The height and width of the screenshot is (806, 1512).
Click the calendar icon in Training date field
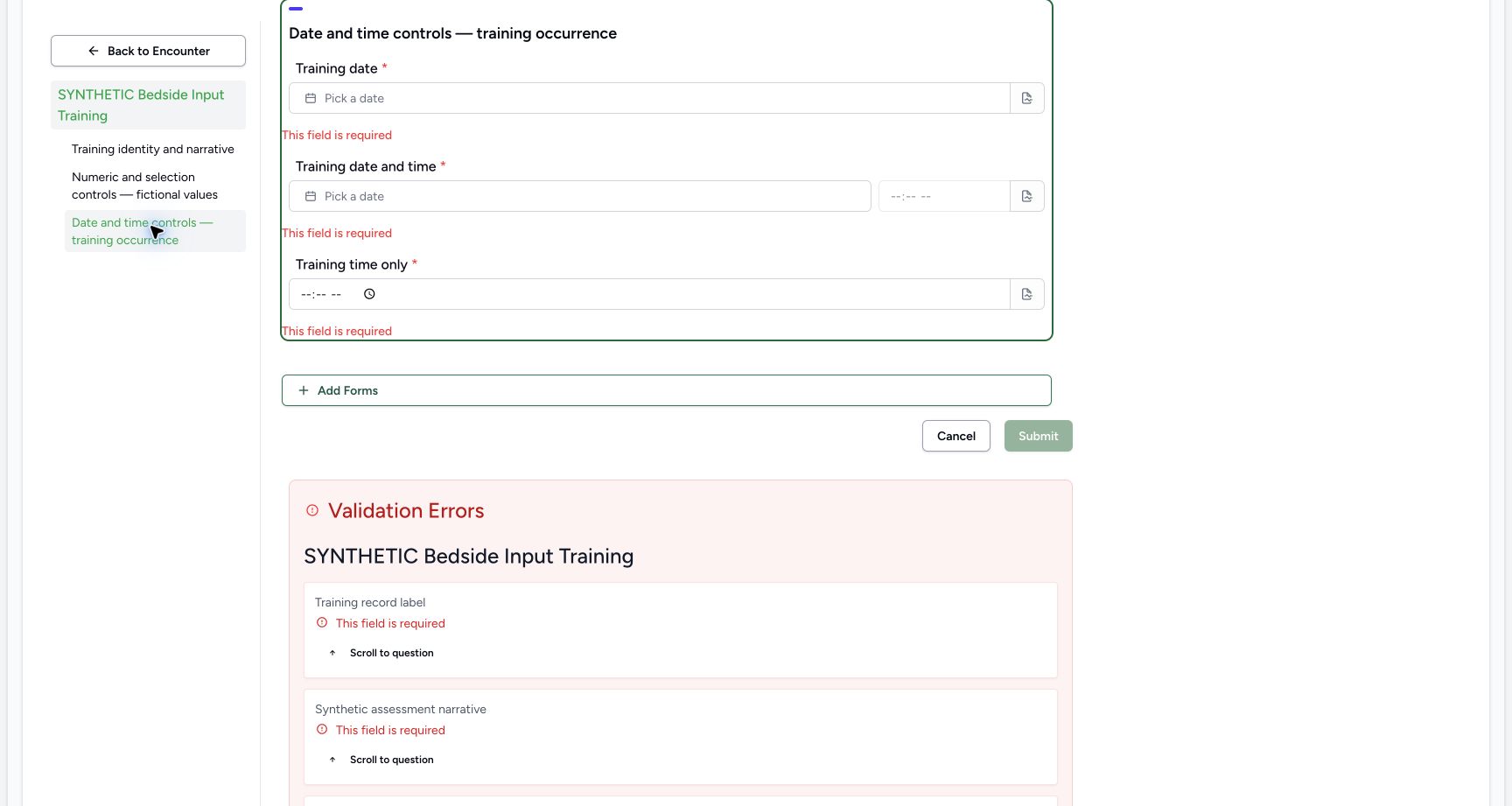(311, 98)
